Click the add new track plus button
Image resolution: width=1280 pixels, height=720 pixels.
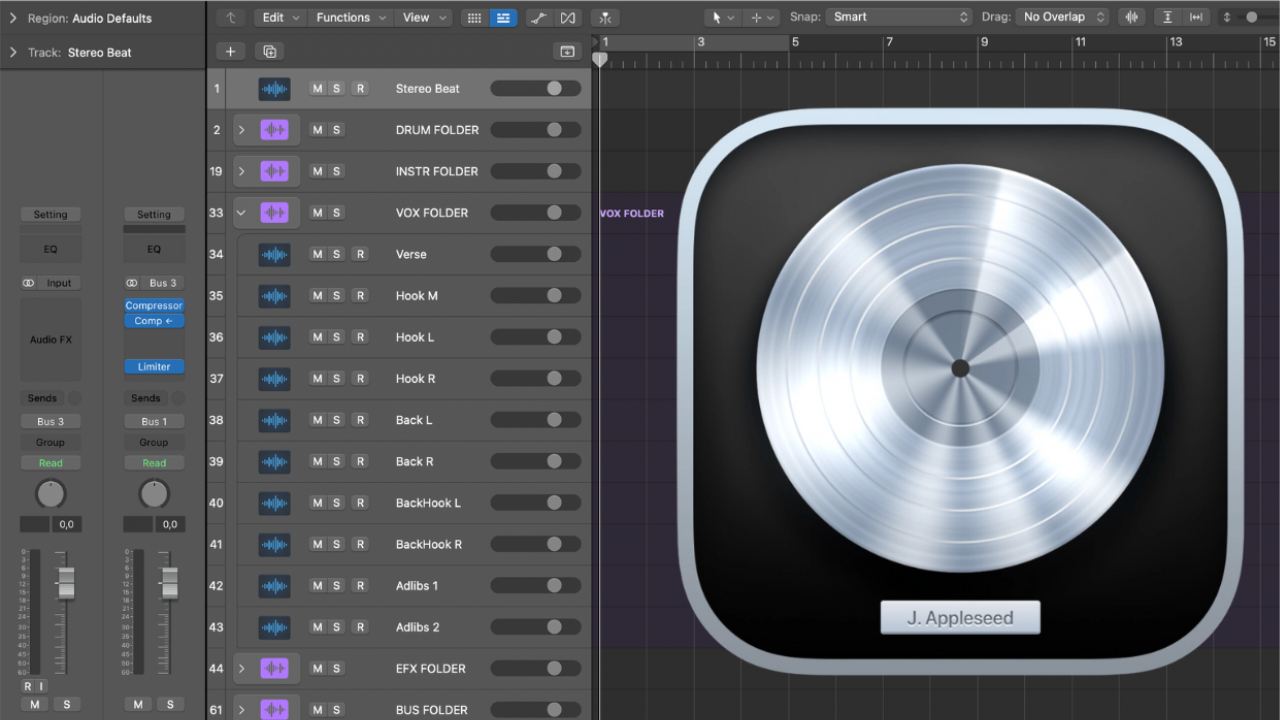(x=230, y=52)
